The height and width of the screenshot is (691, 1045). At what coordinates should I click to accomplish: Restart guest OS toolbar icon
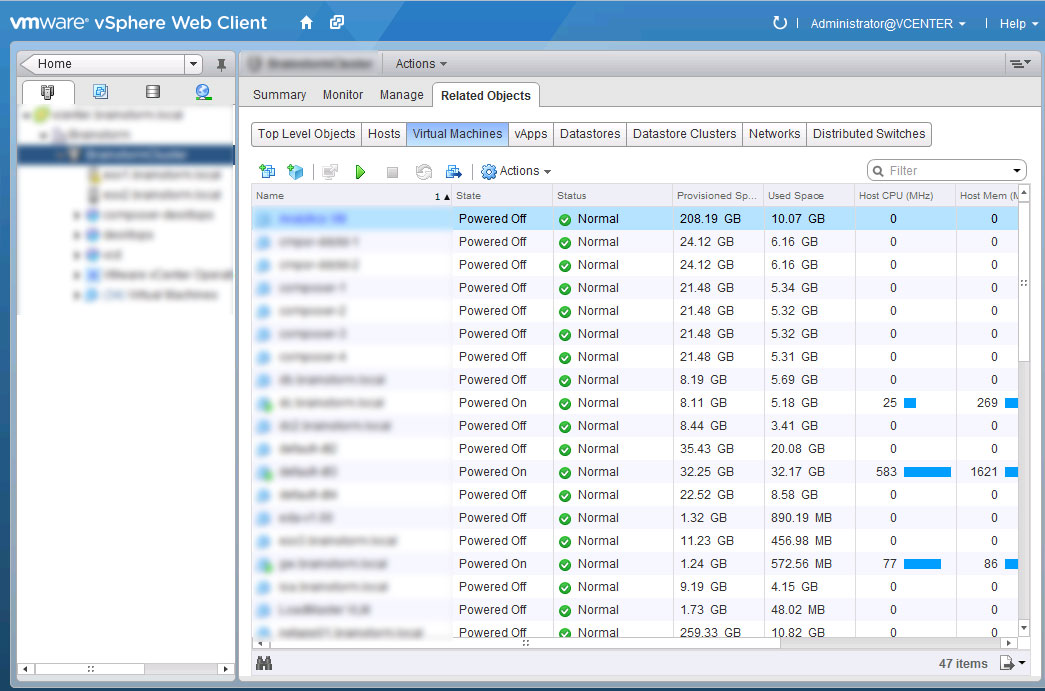click(424, 172)
